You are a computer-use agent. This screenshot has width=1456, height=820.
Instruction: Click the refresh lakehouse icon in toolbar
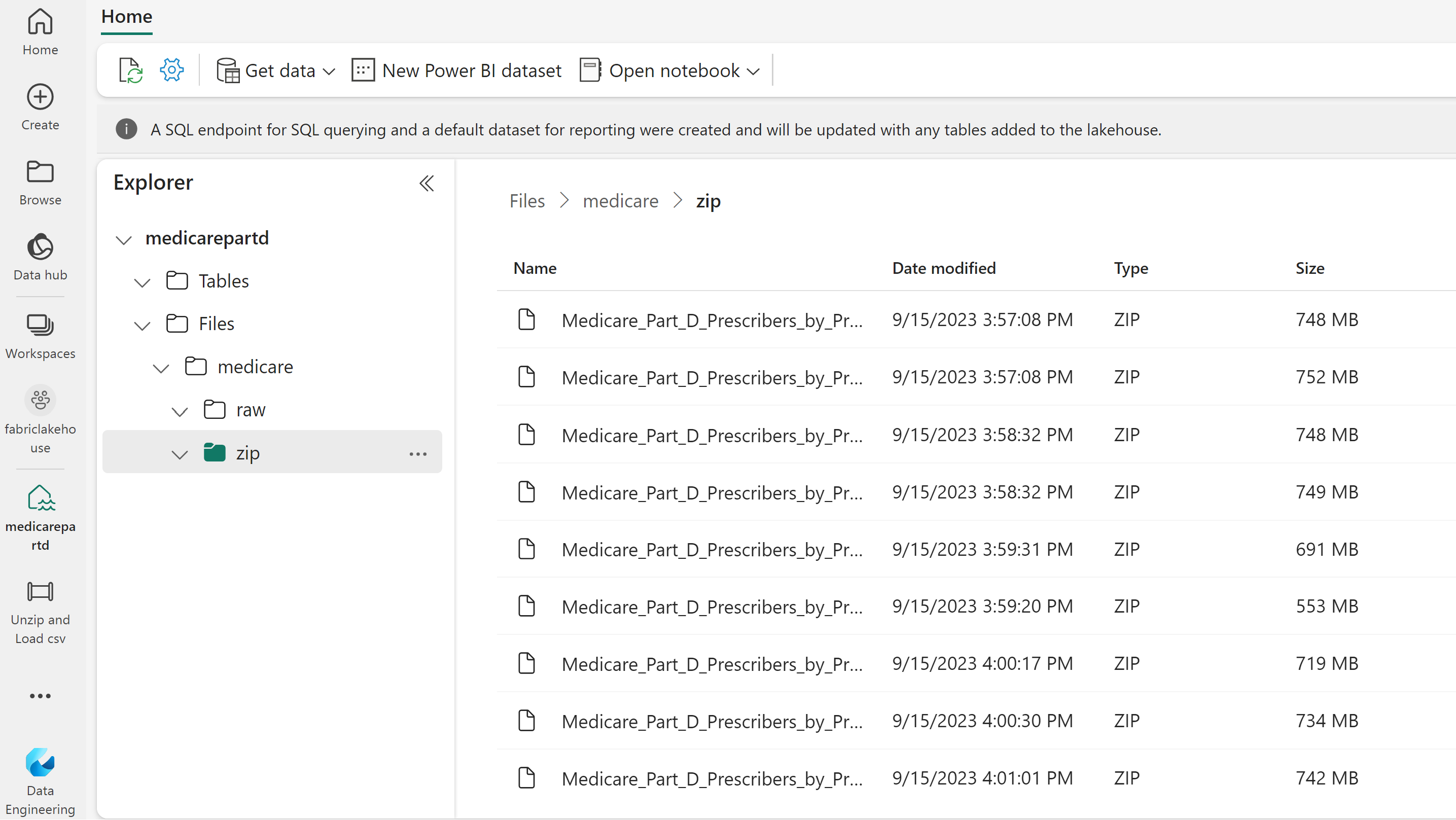[130, 70]
